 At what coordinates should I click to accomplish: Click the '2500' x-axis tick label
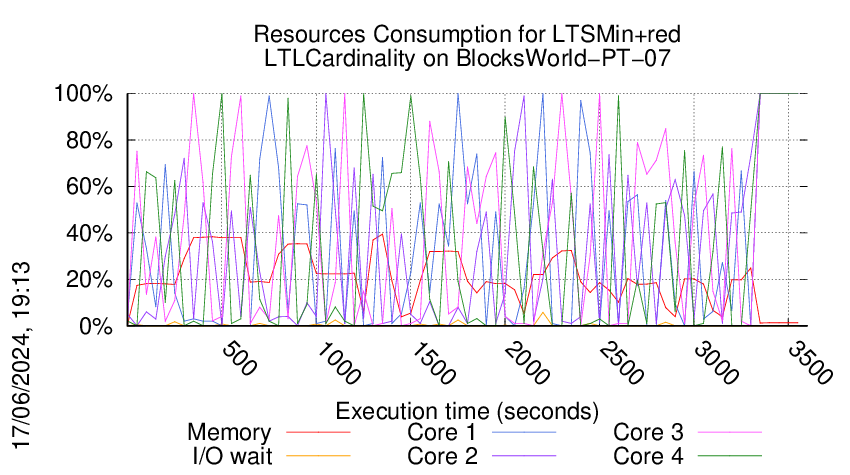pyautogui.click(x=621, y=363)
